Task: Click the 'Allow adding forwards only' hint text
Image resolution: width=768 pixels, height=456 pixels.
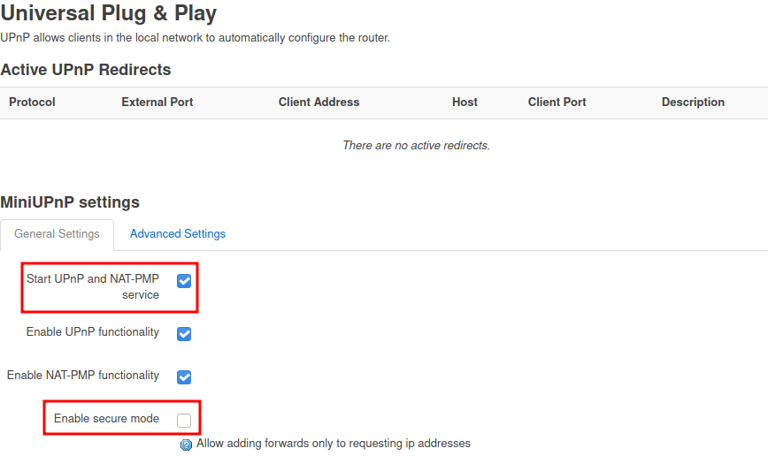Action: [x=333, y=443]
